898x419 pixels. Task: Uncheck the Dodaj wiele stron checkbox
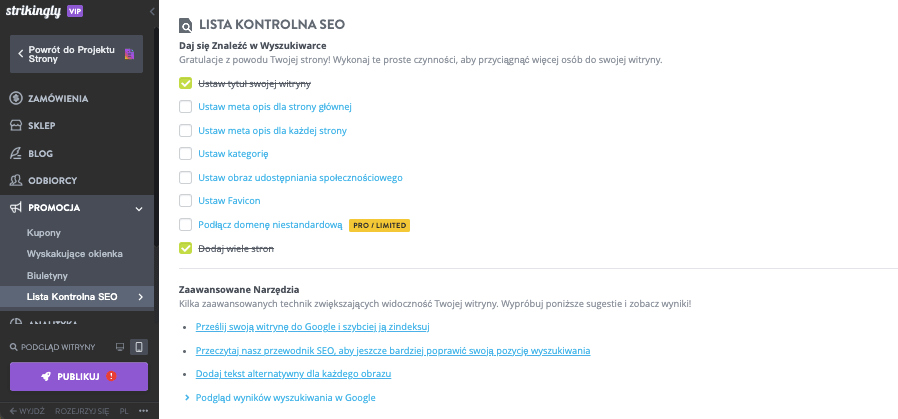click(186, 248)
